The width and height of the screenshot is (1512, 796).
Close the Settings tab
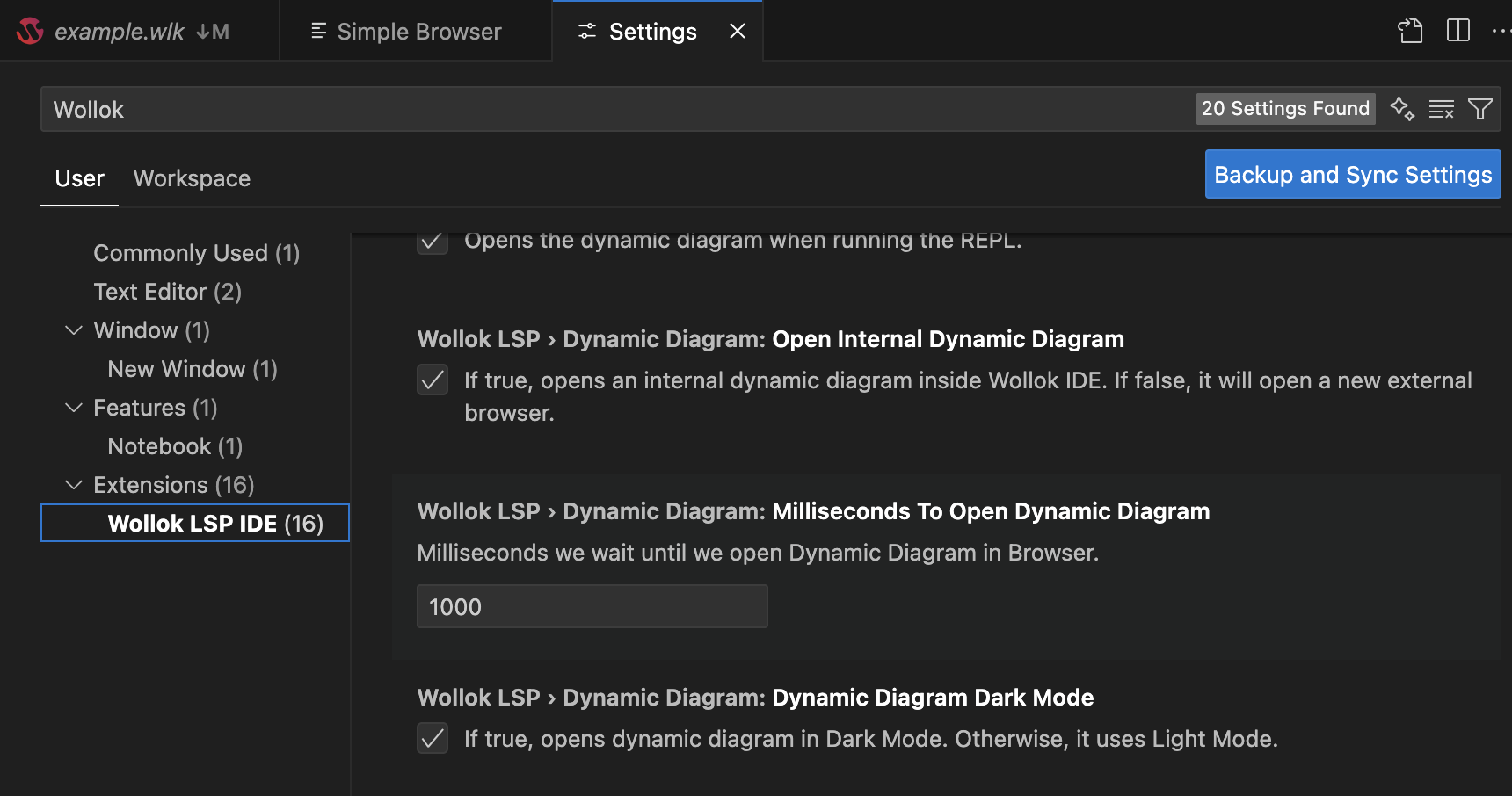click(738, 32)
